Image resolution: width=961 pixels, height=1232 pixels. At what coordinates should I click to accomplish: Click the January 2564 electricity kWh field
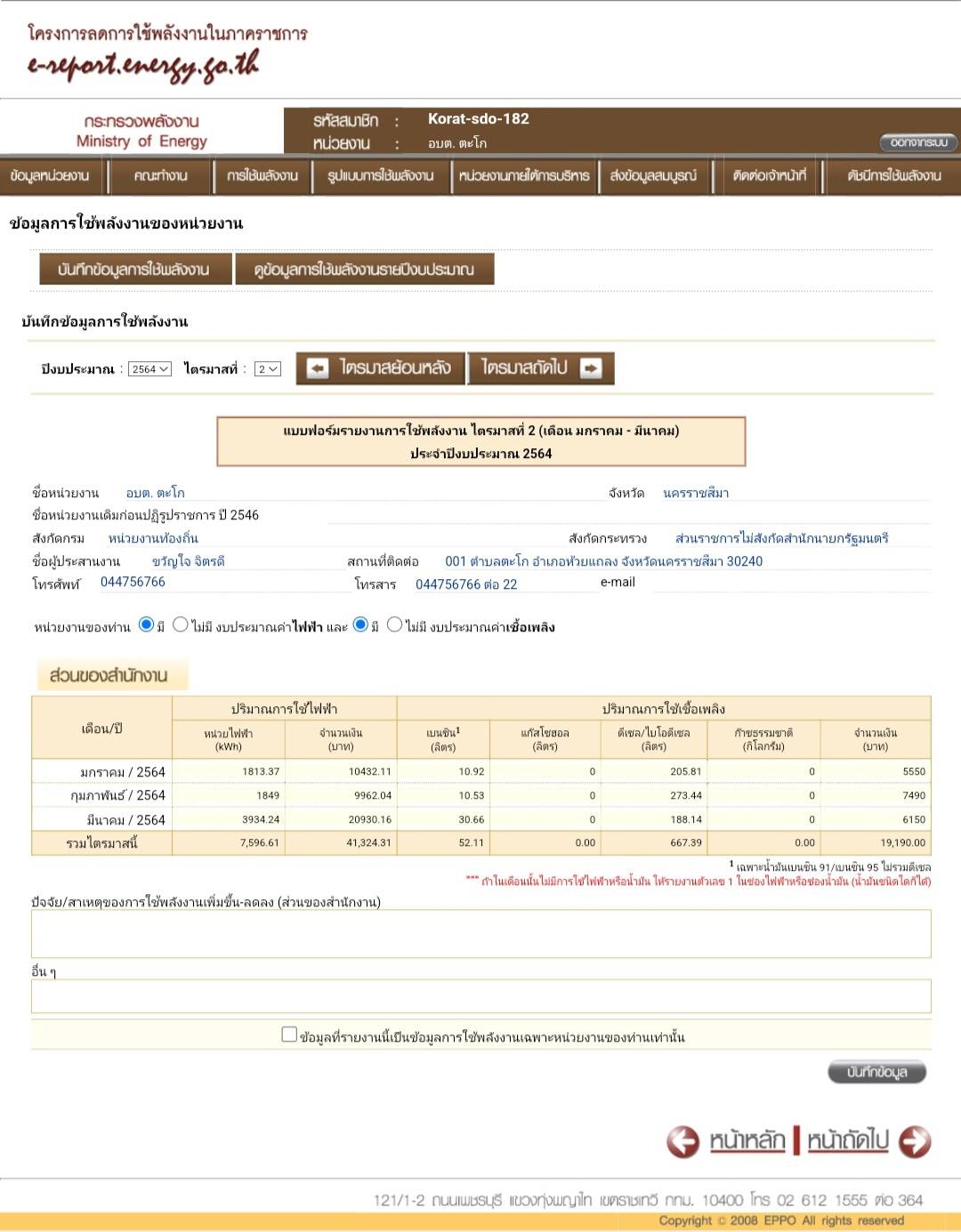(229, 771)
